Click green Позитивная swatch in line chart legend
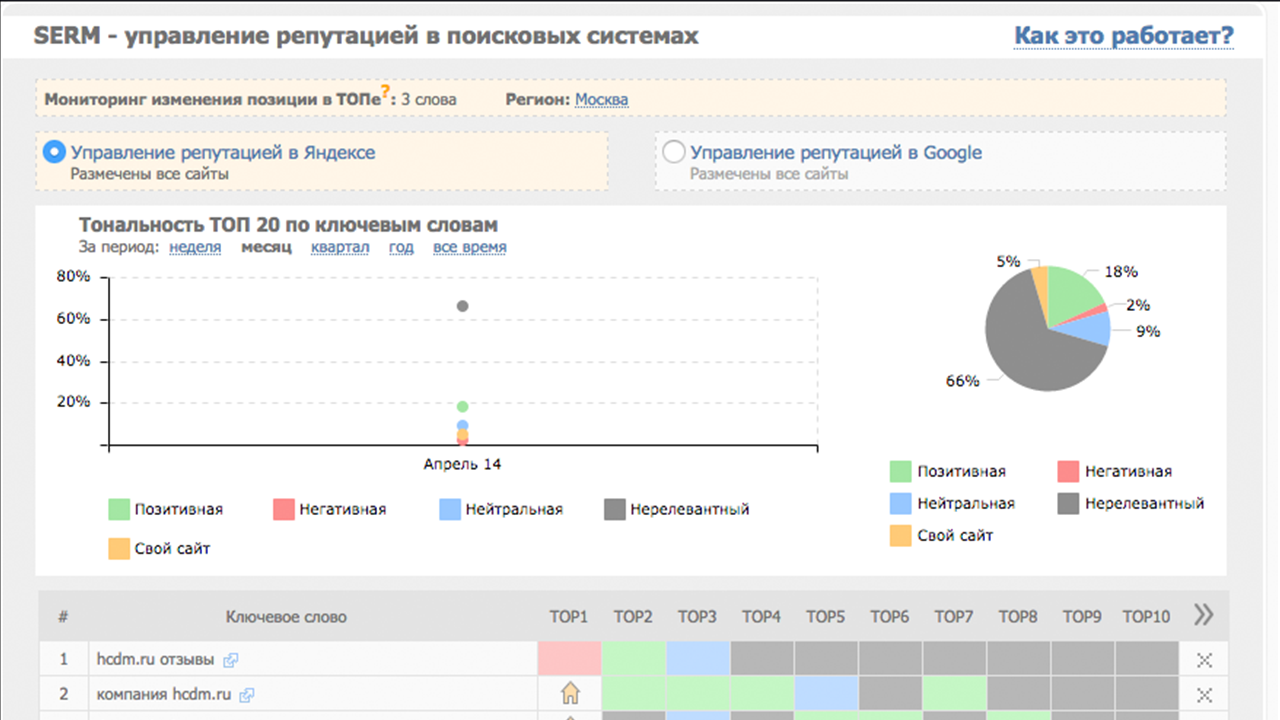 coord(119,510)
